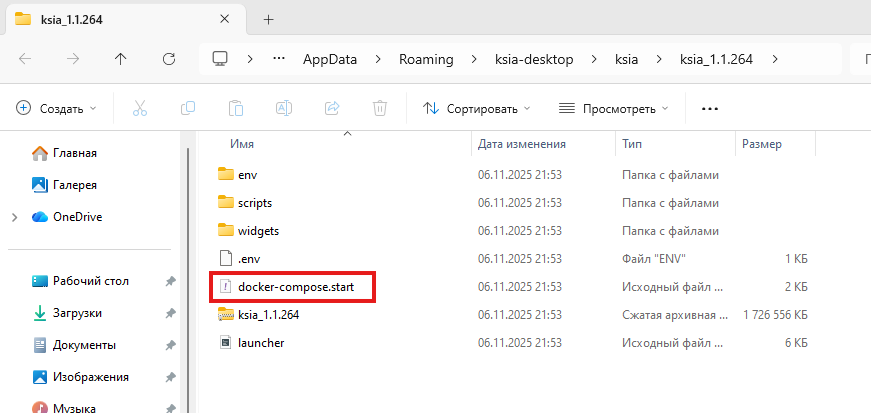
Task: Close the ksia_1.1.264 tab
Action: pyautogui.click(x=224, y=19)
